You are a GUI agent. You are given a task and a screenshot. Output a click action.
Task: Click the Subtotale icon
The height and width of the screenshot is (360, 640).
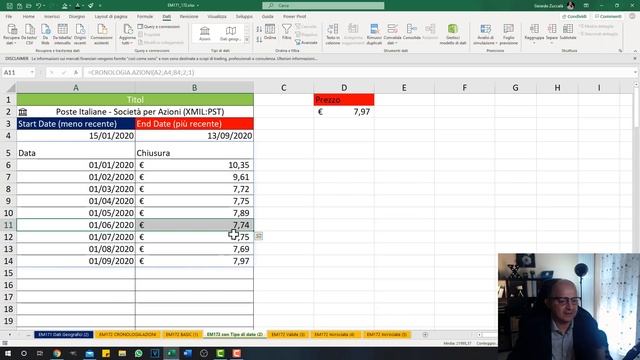(568, 32)
